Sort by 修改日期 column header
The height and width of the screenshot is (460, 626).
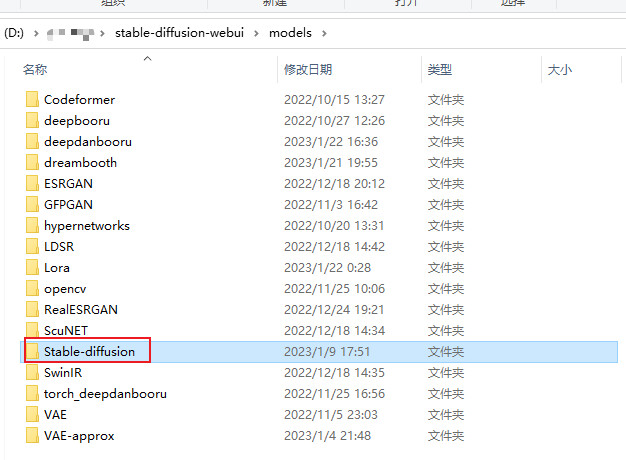308,70
